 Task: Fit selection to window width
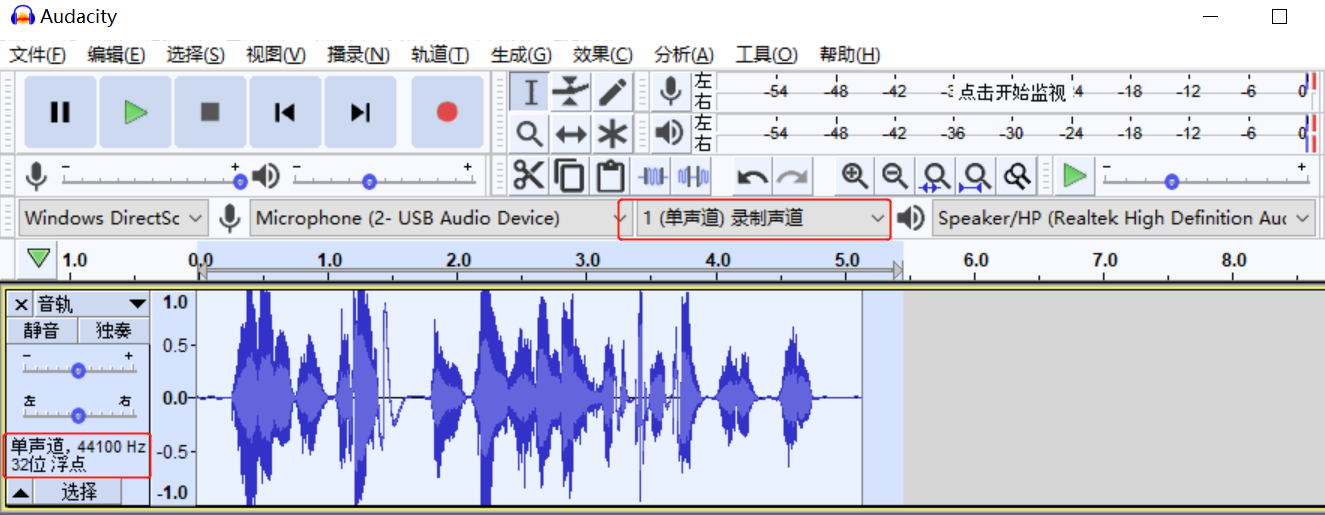point(936,176)
